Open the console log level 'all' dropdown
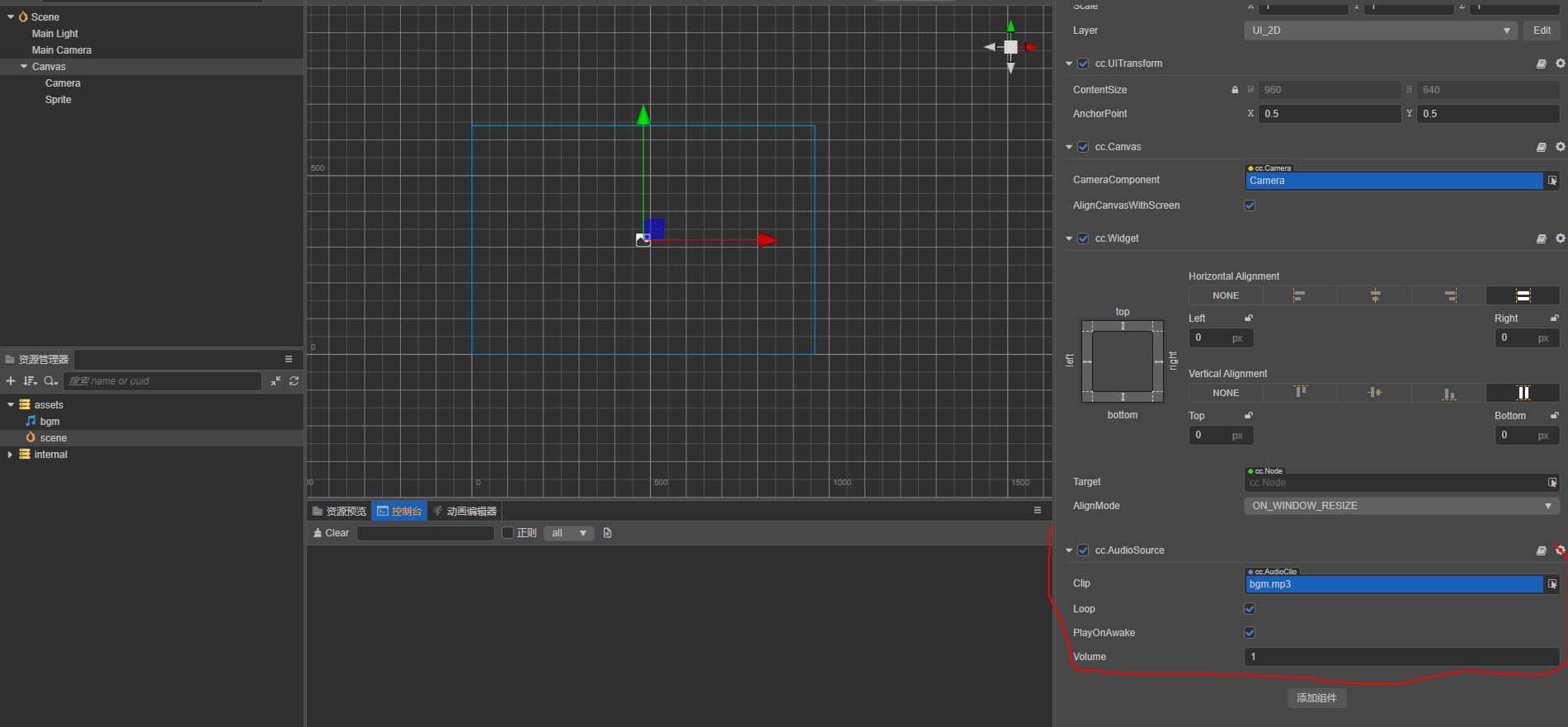1568x727 pixels. [569, 533]
